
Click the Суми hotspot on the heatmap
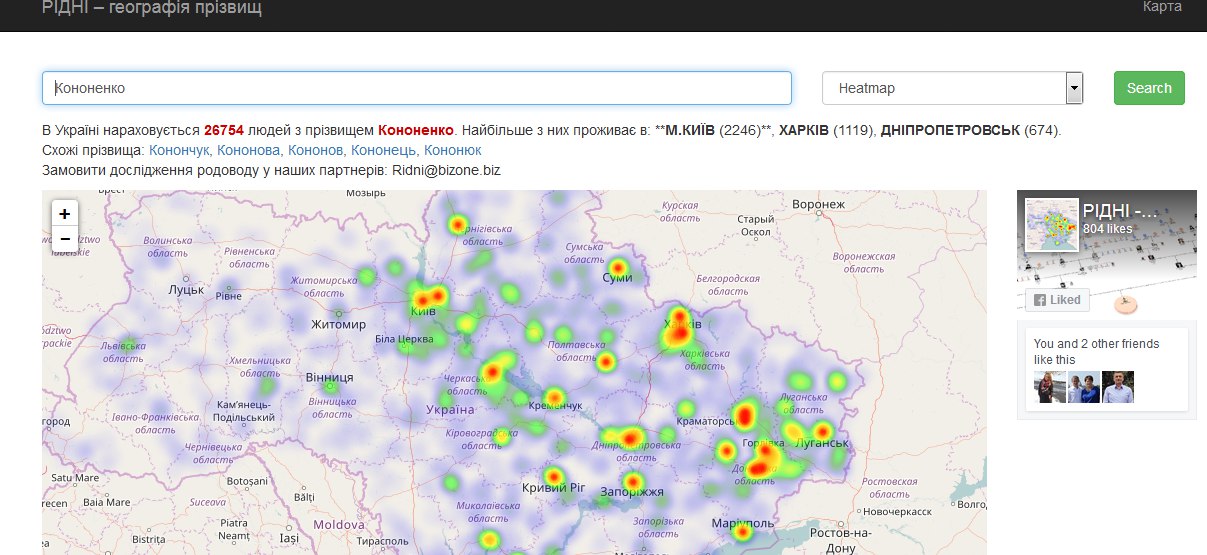pos(619,268)
